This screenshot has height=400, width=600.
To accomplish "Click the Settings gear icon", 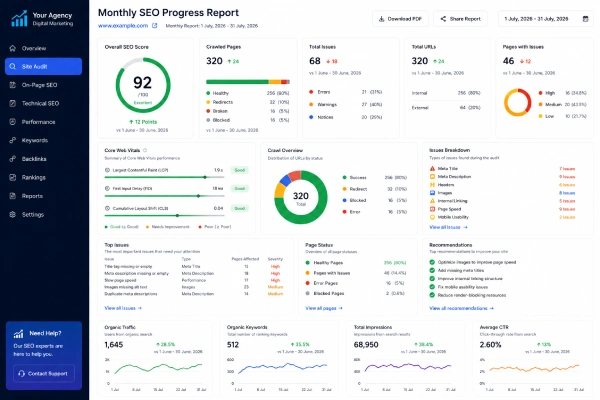I will point(13,214).
